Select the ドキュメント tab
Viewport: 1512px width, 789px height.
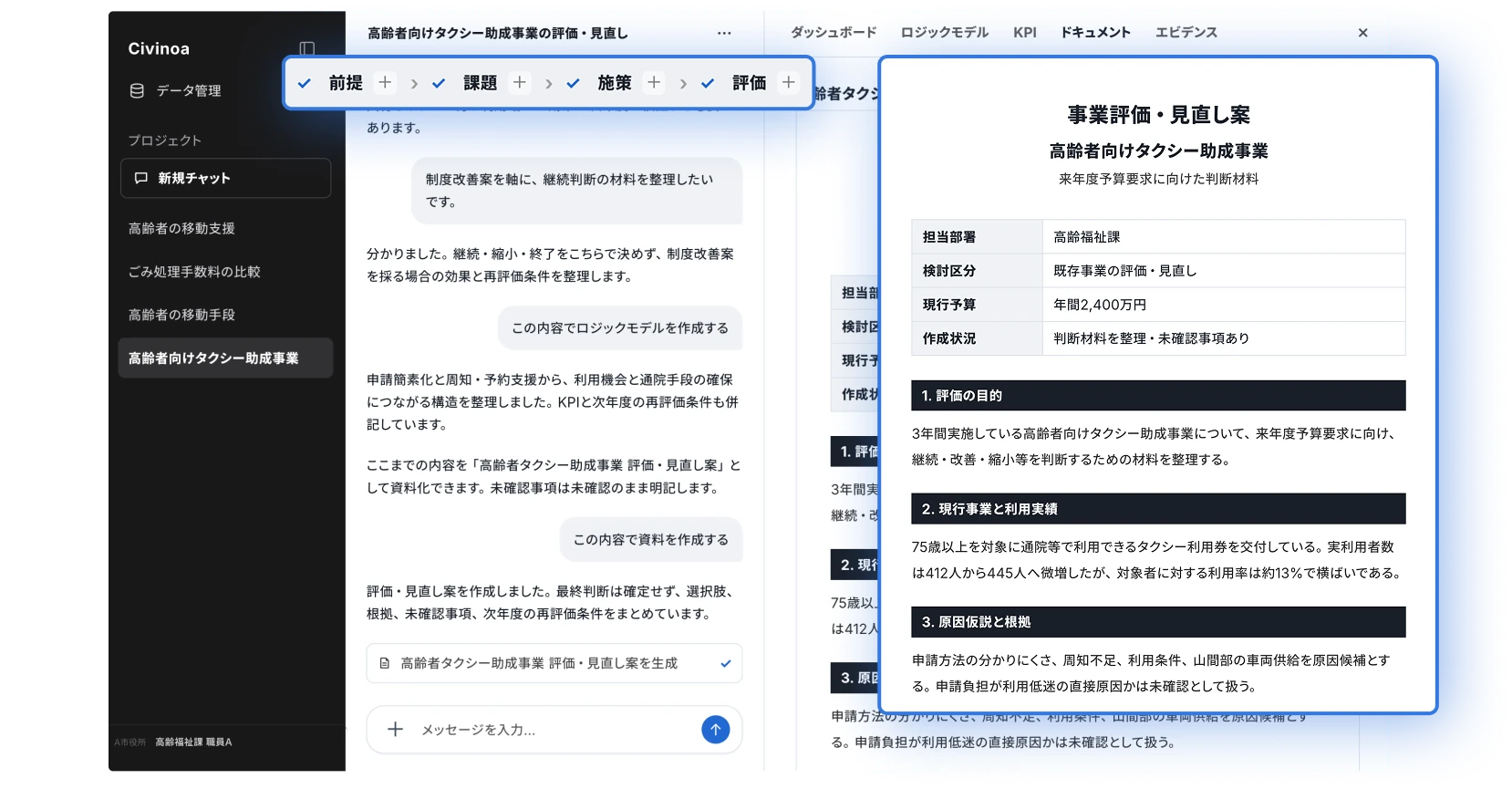coord(1095,33)
